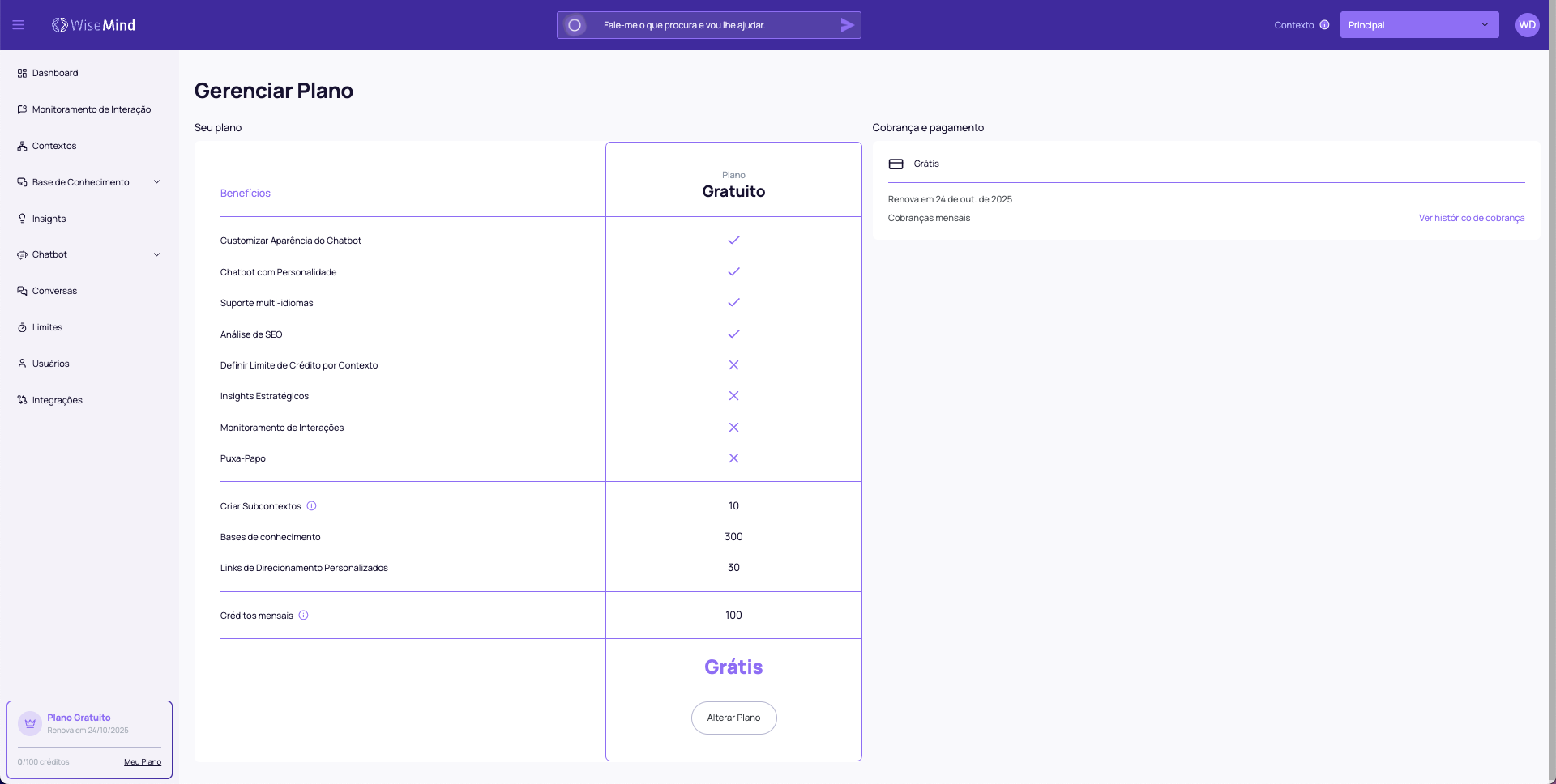1556x784 pixels.
Task: Click info icon beside Criar Subcontextos
Action: click(311, 506)
